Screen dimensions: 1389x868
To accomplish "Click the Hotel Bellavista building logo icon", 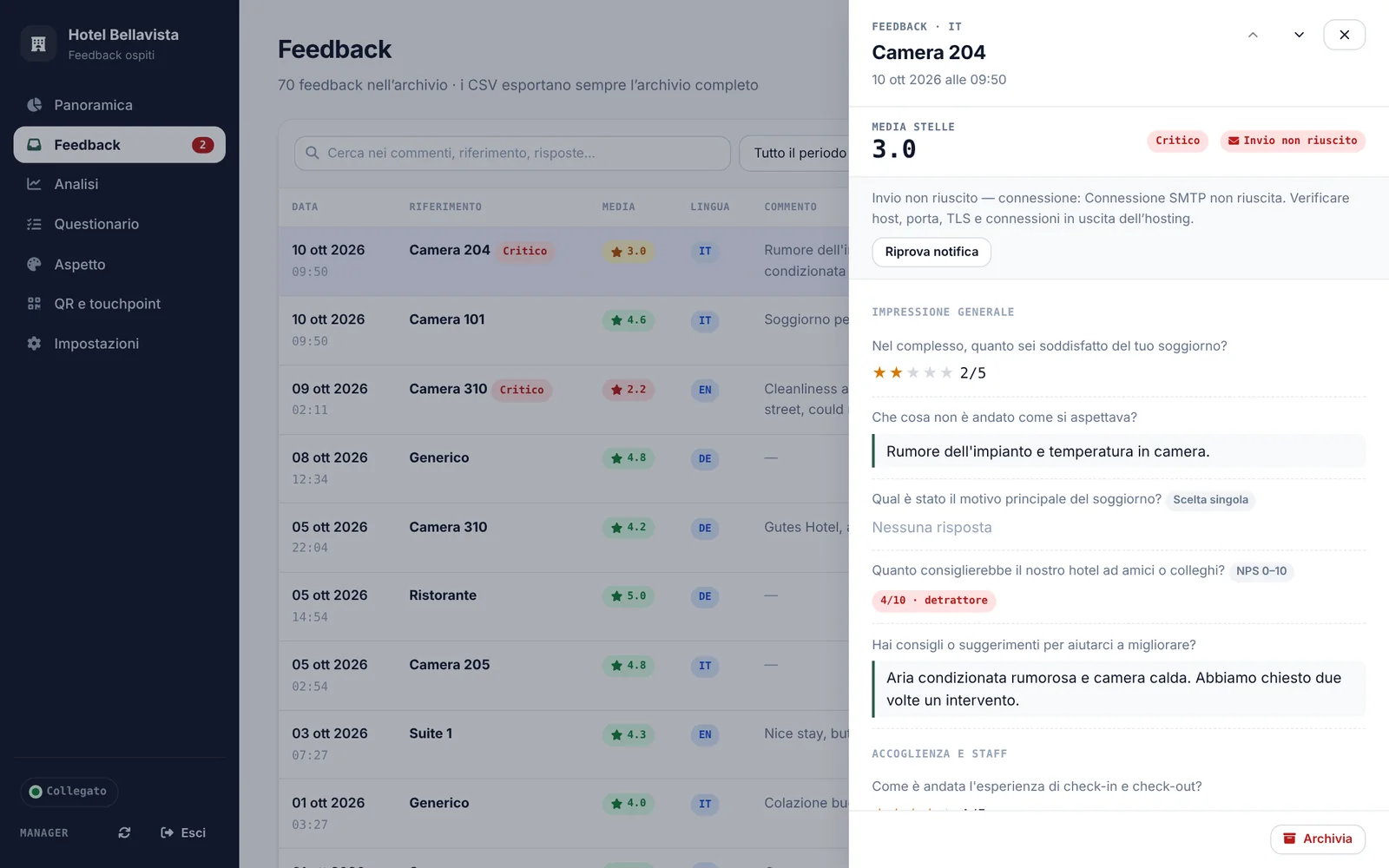I will [38, 43].
